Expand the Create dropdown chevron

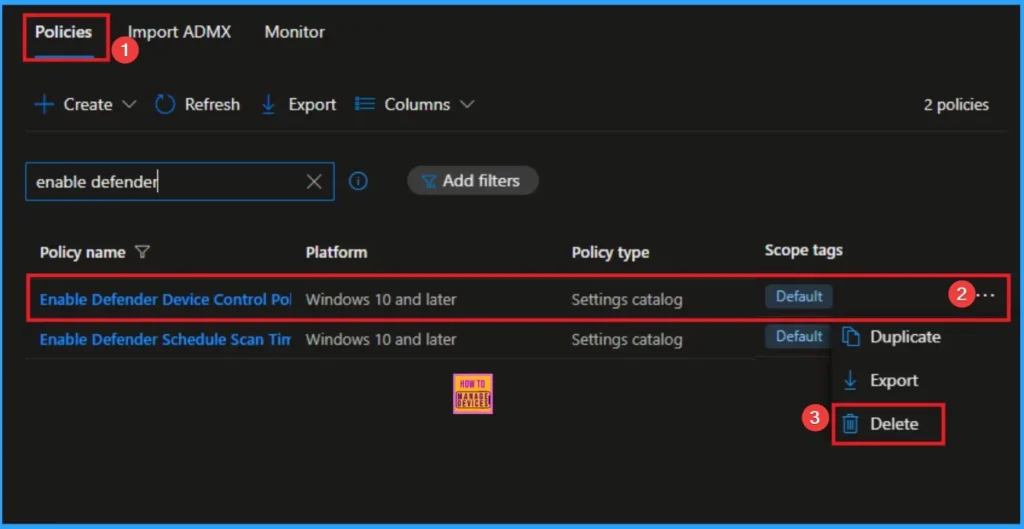tap(129, 104)
